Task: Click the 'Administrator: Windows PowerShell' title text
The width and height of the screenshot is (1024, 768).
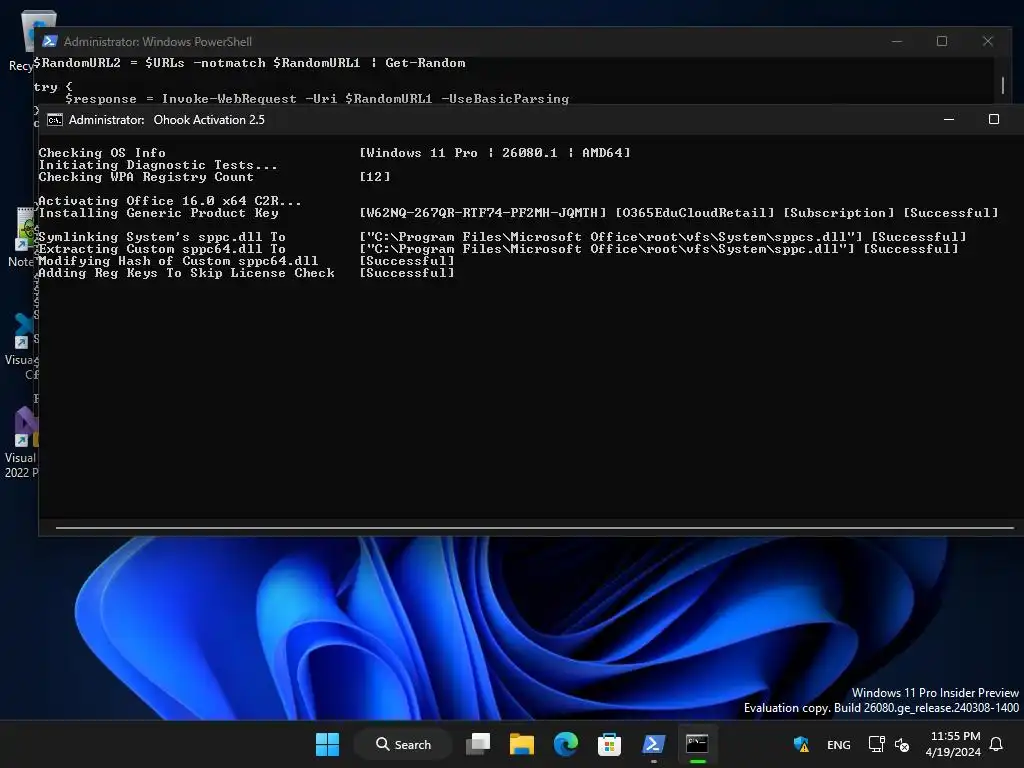Action: (157, 41)
